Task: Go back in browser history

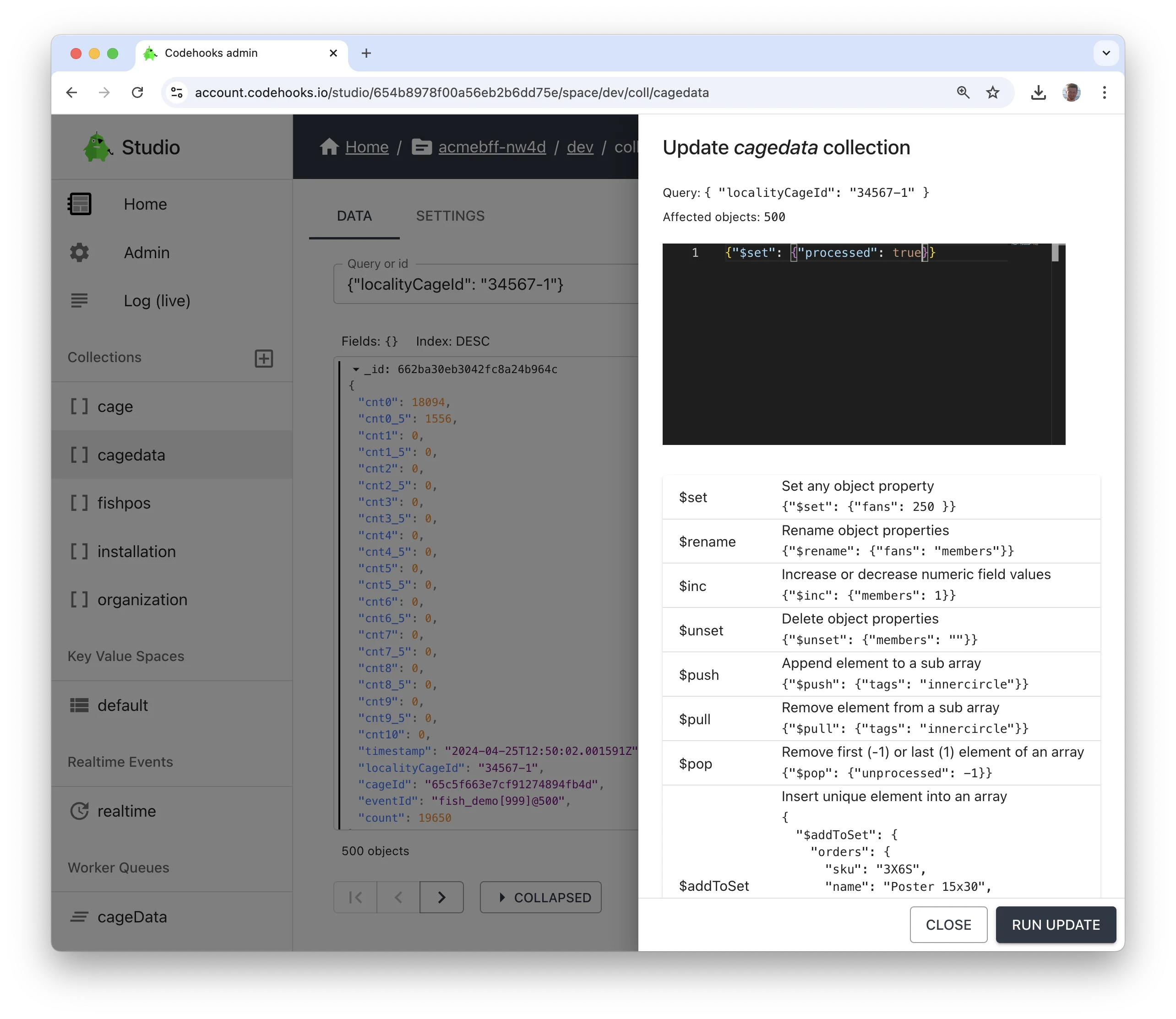Action: pos(72,92)
